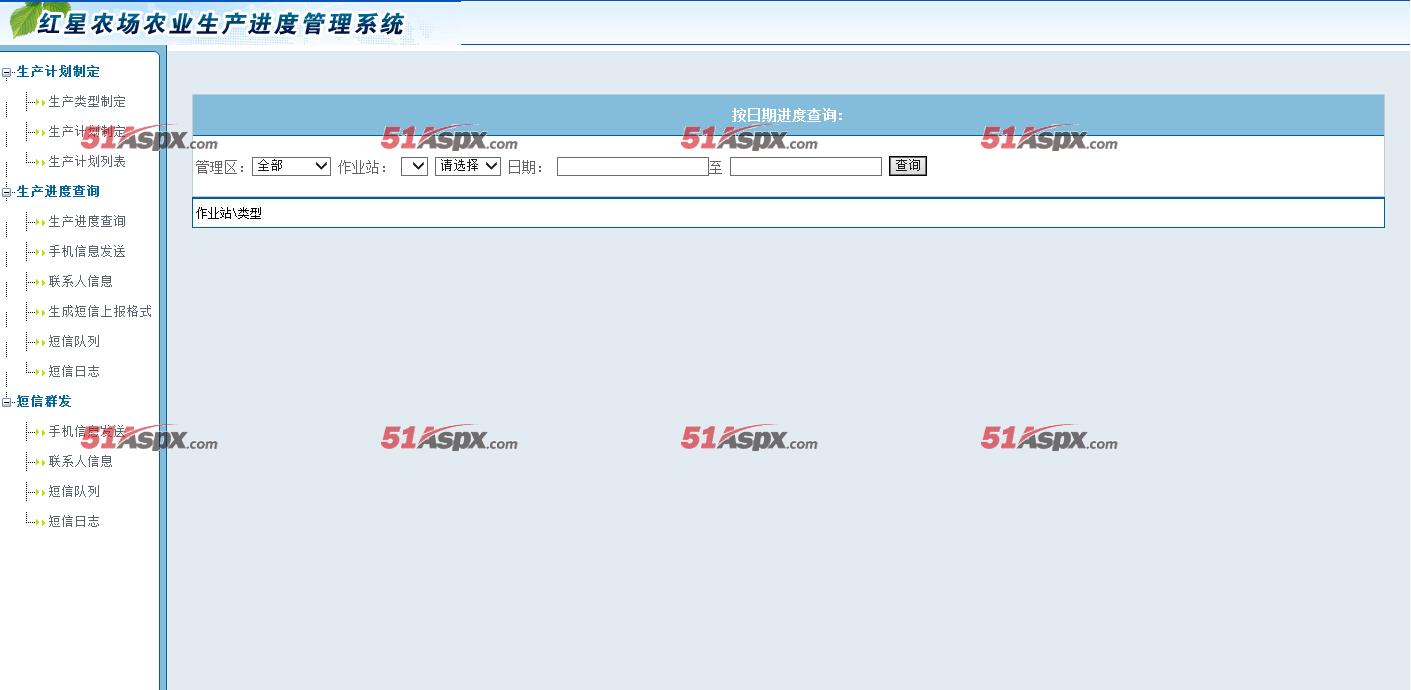Open 手机信息发送 under 短信群发
The height and width of the screenshot is (690, 1411).
click(x=87, y=432)
